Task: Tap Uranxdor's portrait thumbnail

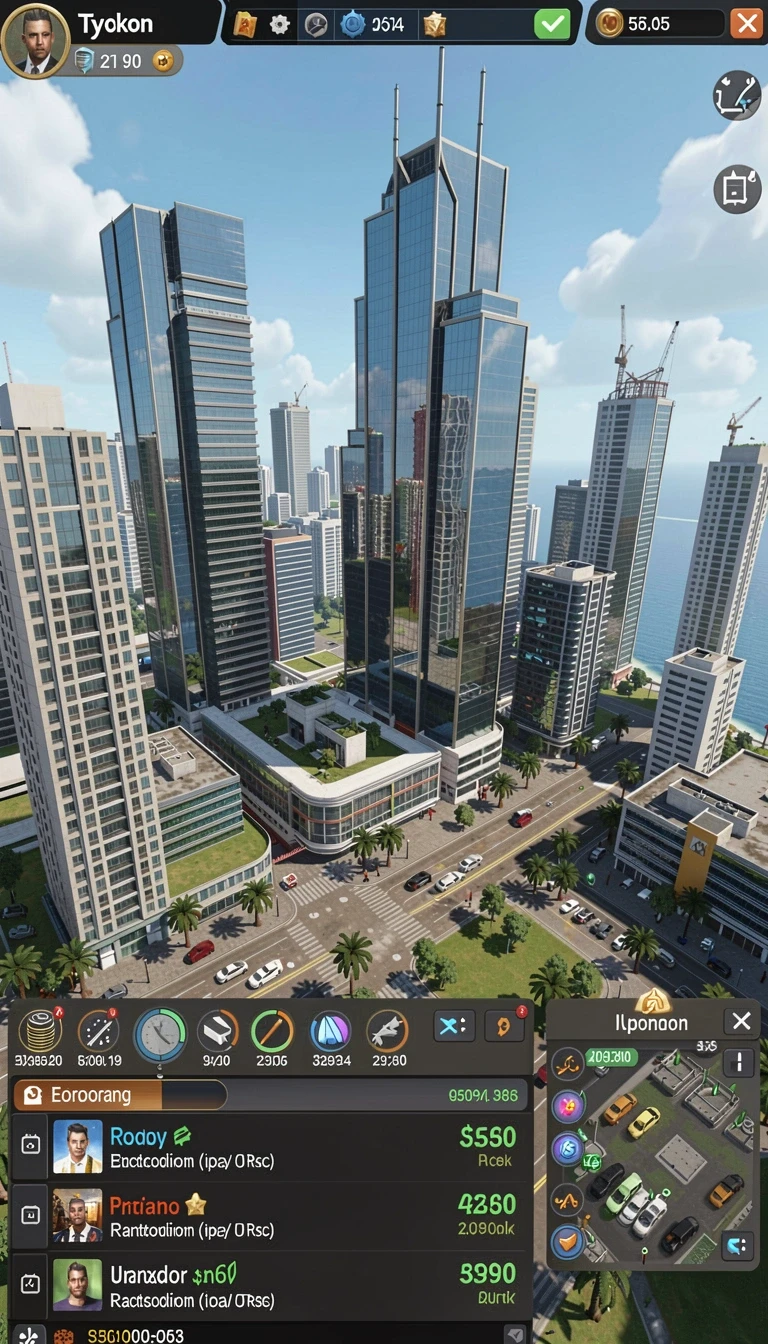Action: point(77,1284)
